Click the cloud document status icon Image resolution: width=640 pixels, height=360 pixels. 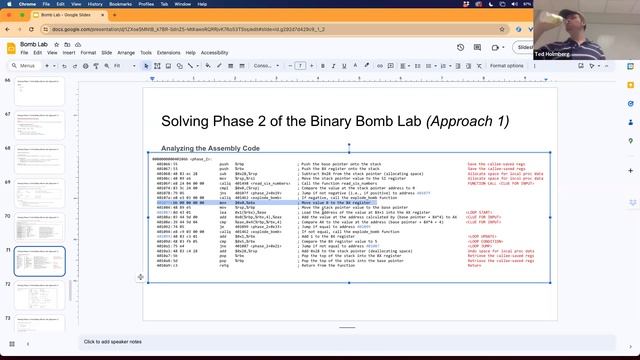coord(78,44)
